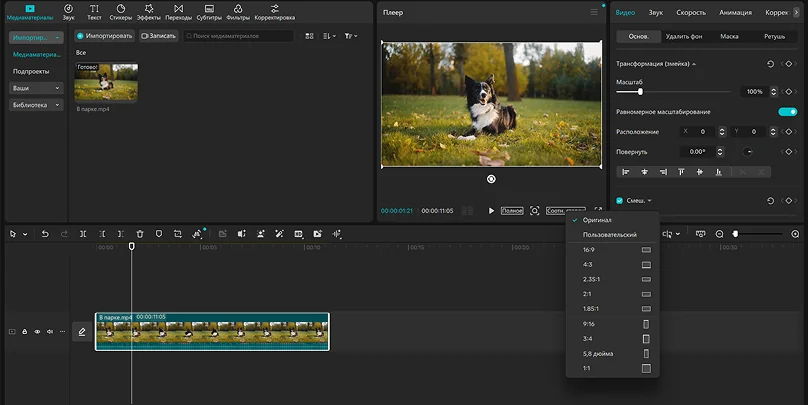Screen dimensions: 808x405
Task: Collapse the Трансформация section
Action: coord(694,64)
